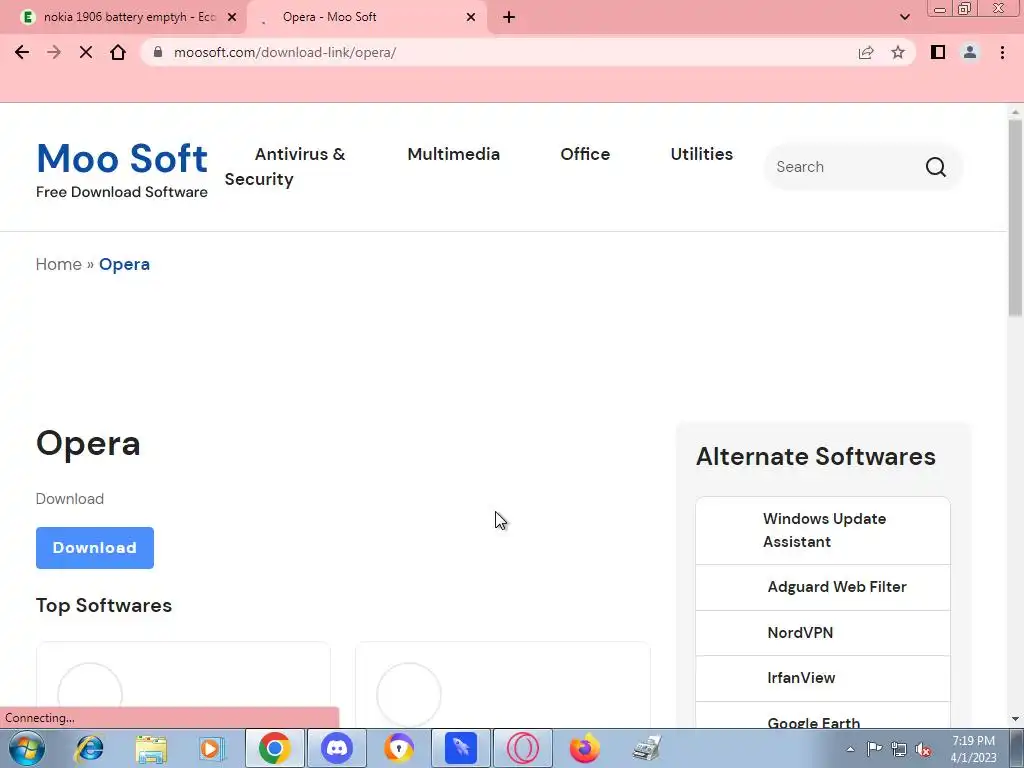Image resolution: width=1024 pixels, height=768 pixels.
Task: Open Adguard Web Filter link
Action: click(837, 586)
